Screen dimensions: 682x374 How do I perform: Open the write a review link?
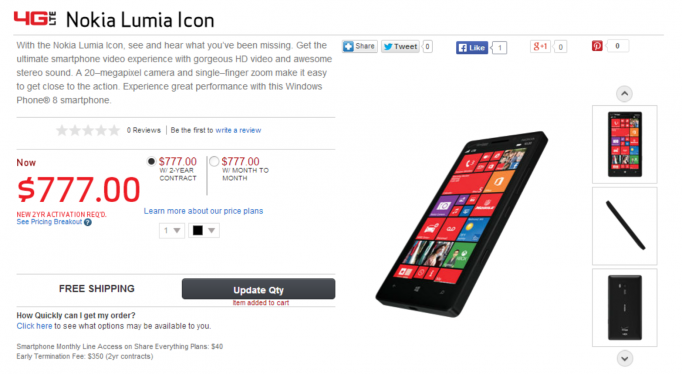[x=238, y=130]
